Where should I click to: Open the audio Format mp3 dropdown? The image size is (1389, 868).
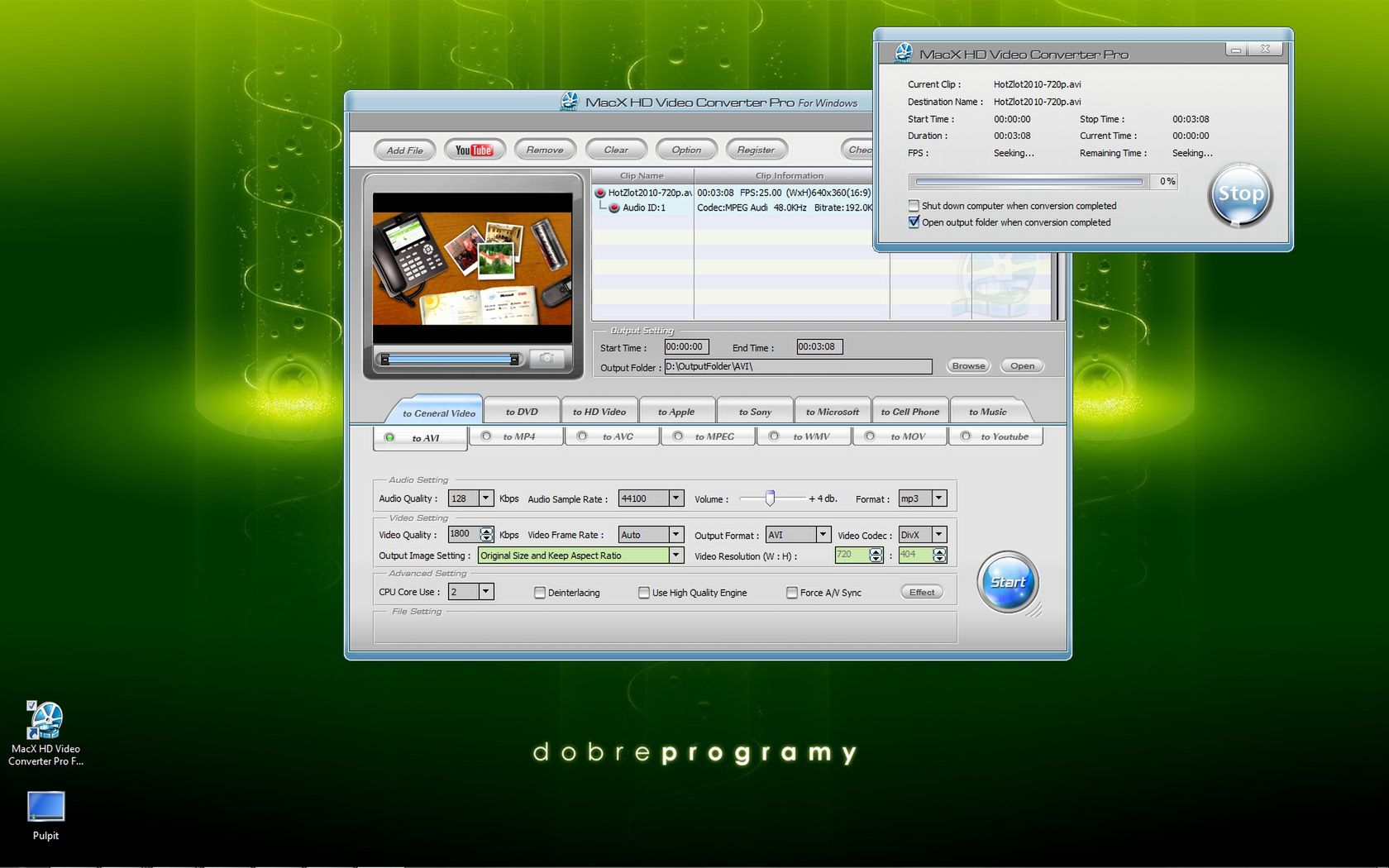pyautogui.click(x=939, y=498)
